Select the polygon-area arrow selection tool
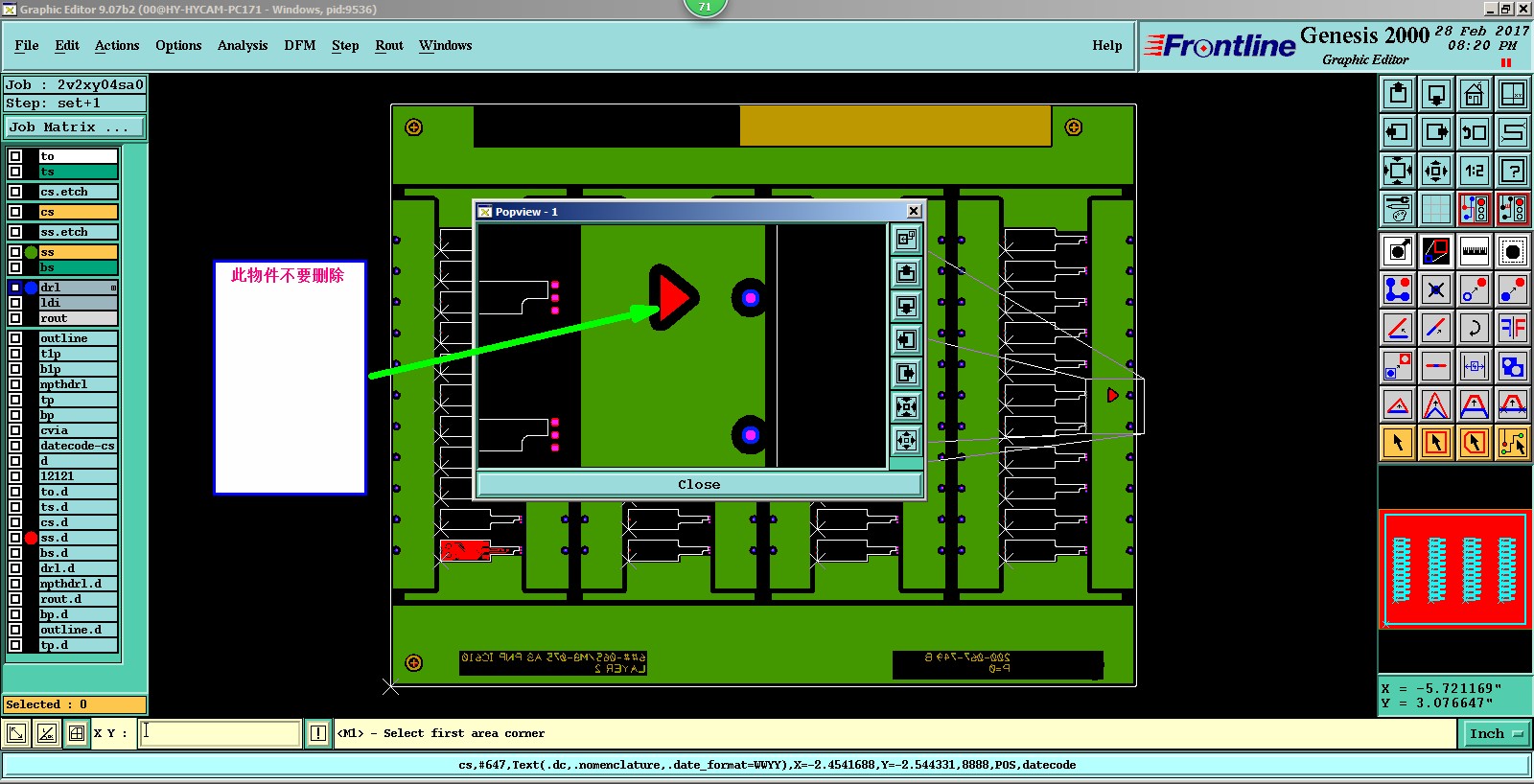Screen dimensions: 1534x784 tap(1475, 443)
